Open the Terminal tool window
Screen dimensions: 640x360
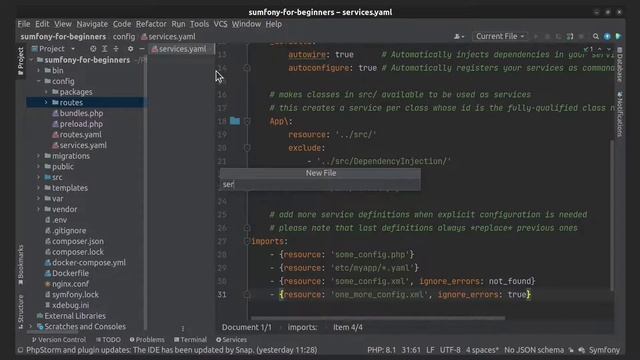190,340
